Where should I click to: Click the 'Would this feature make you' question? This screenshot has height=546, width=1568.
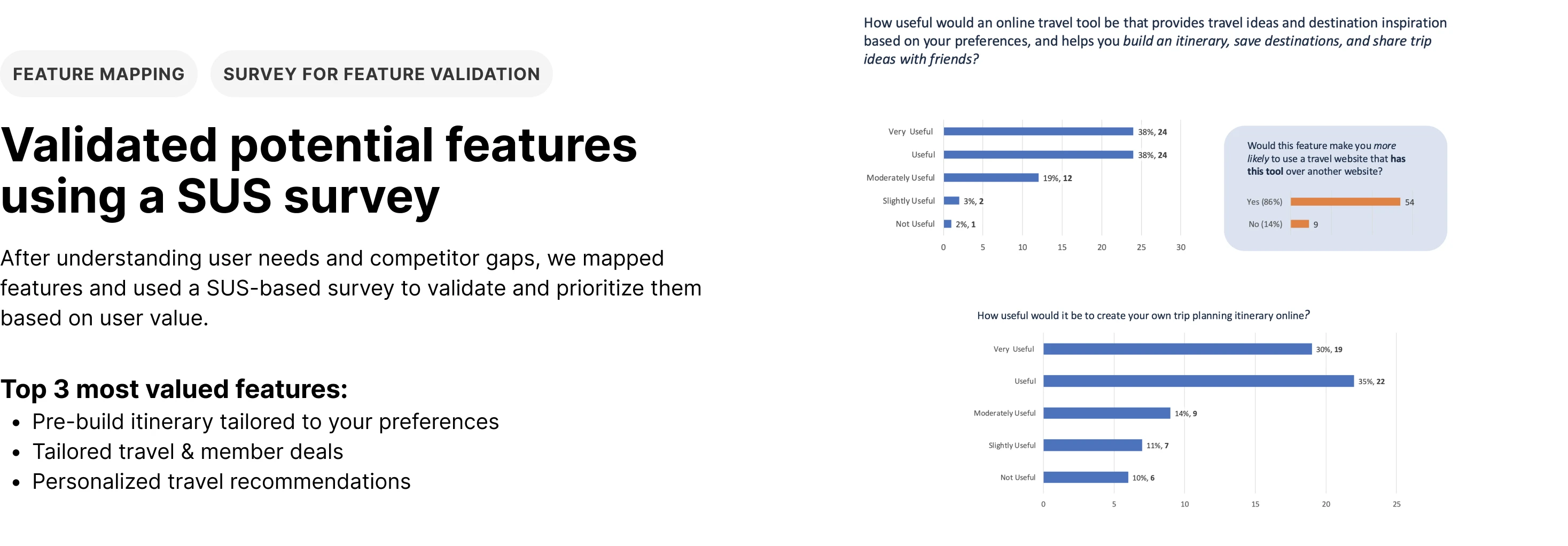click(1327, 158)
